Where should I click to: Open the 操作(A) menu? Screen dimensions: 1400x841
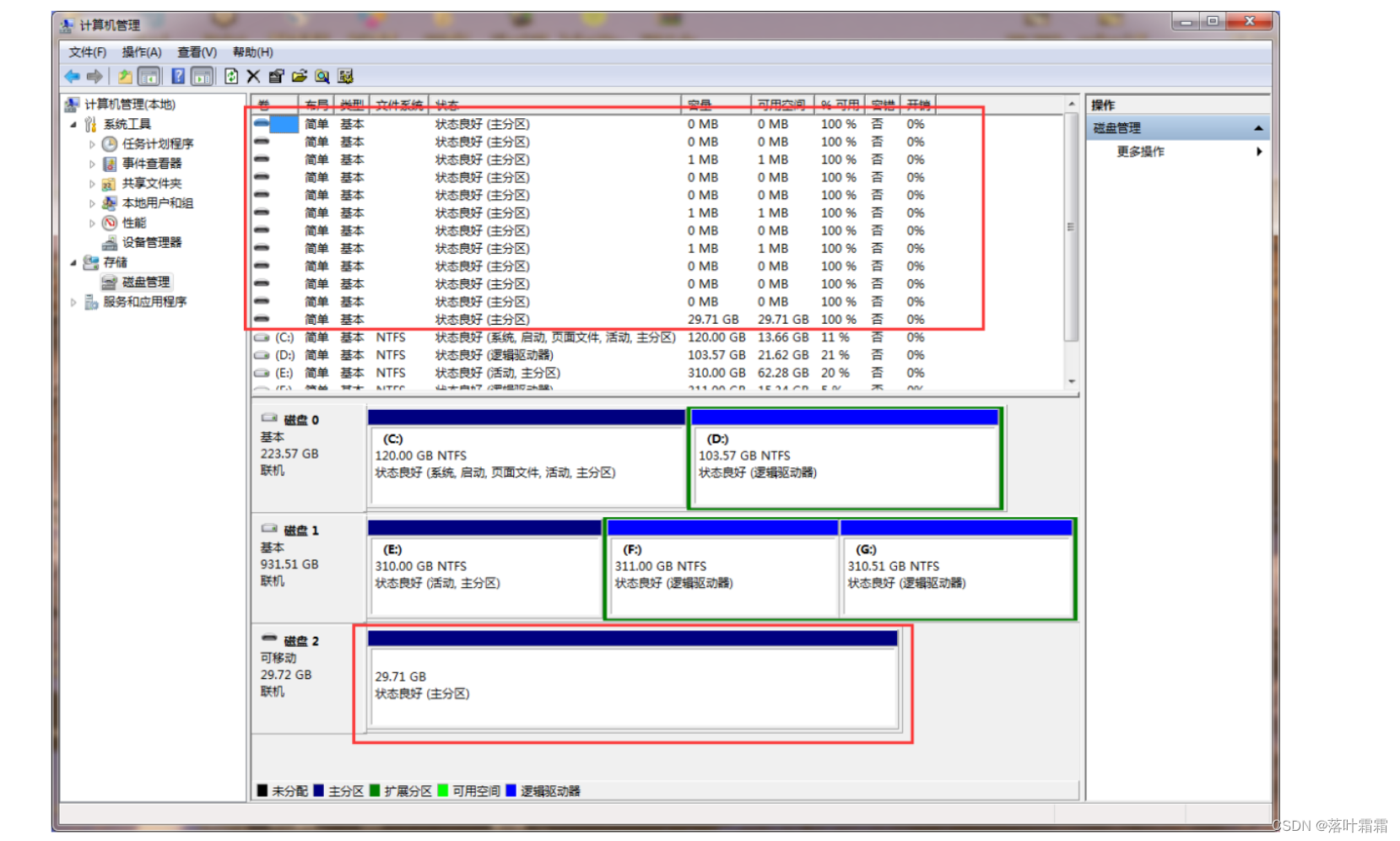[x=142, y=52]
